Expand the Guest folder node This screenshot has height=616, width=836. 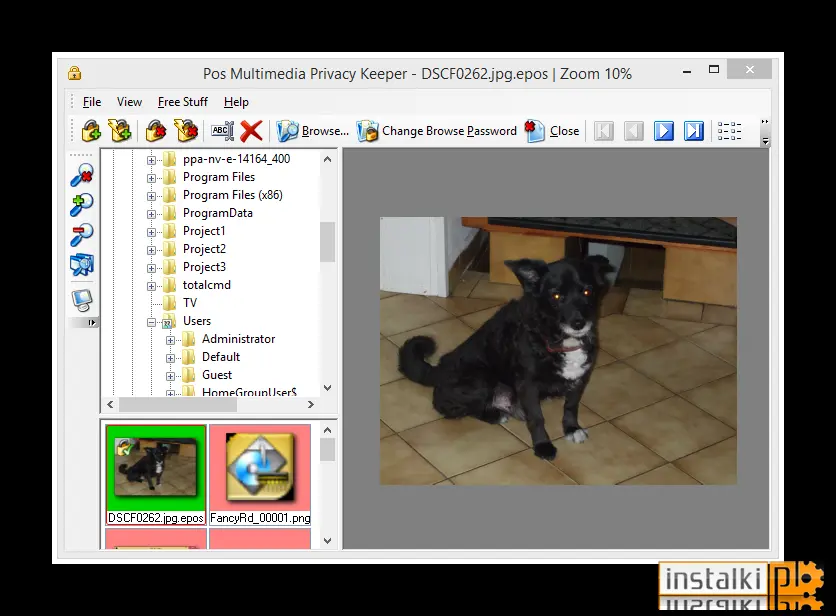(170, 376)
